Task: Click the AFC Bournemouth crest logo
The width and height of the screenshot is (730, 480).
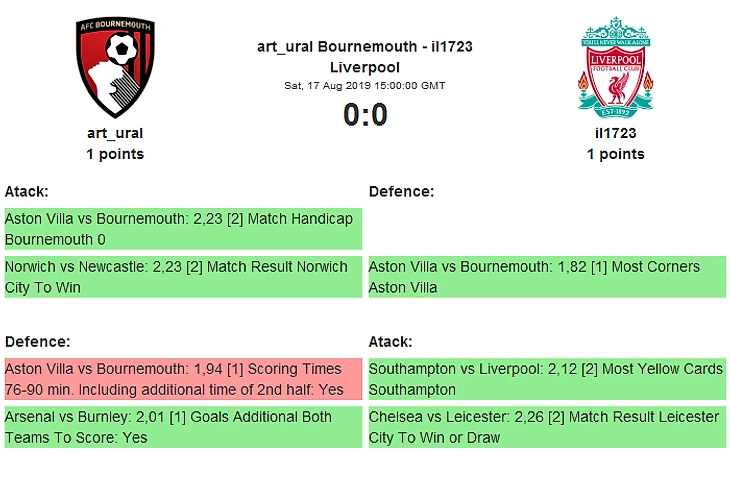Action: click(x=115, y=68)
